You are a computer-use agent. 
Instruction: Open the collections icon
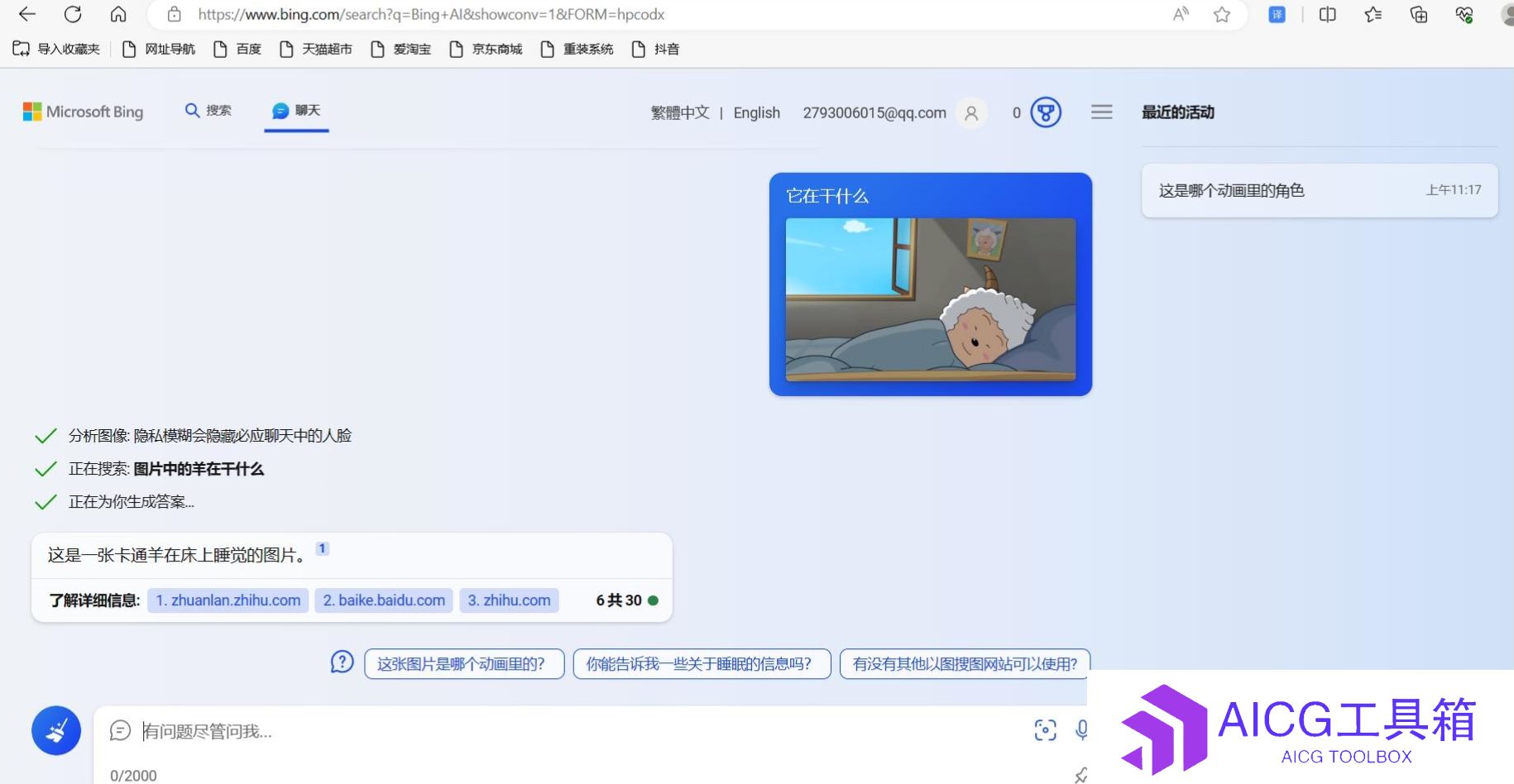click(x=1419, y=14)
